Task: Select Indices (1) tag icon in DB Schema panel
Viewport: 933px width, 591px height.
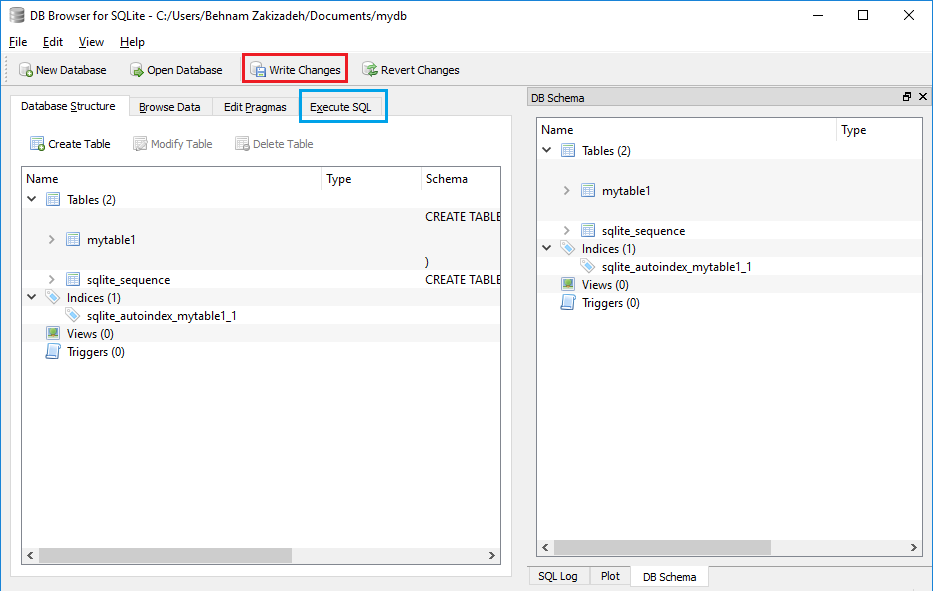Action: [x=568, y=248]
